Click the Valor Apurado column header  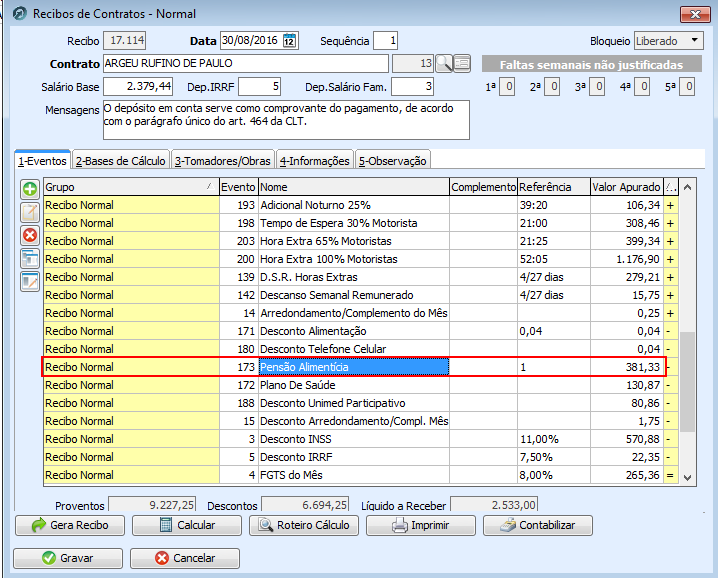(x=627, y=187)
